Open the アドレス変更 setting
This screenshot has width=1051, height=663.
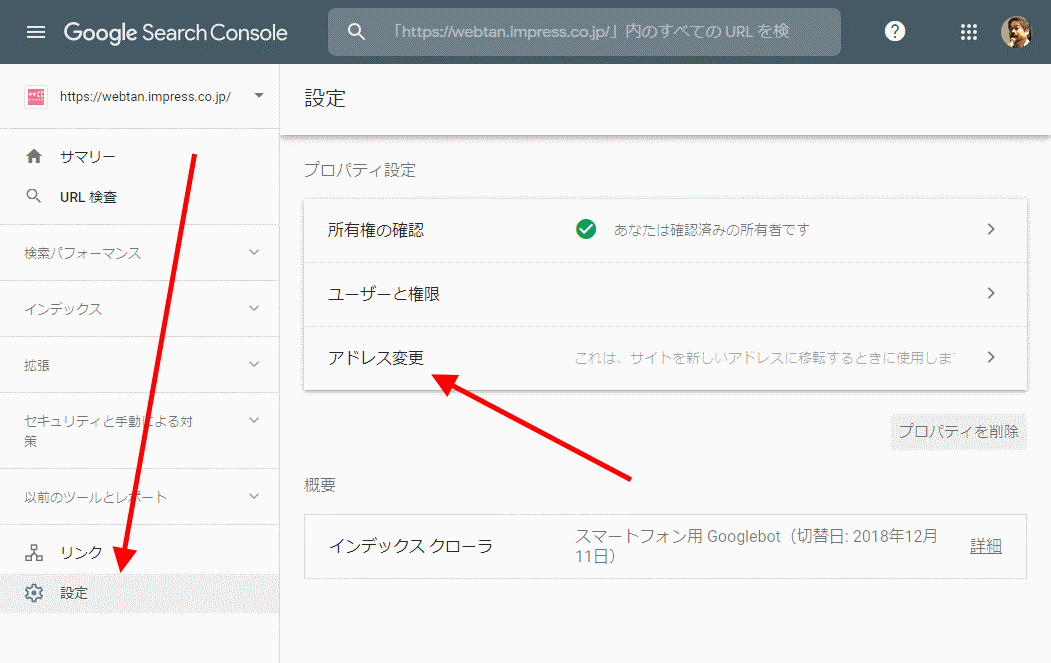coord(665,358)
